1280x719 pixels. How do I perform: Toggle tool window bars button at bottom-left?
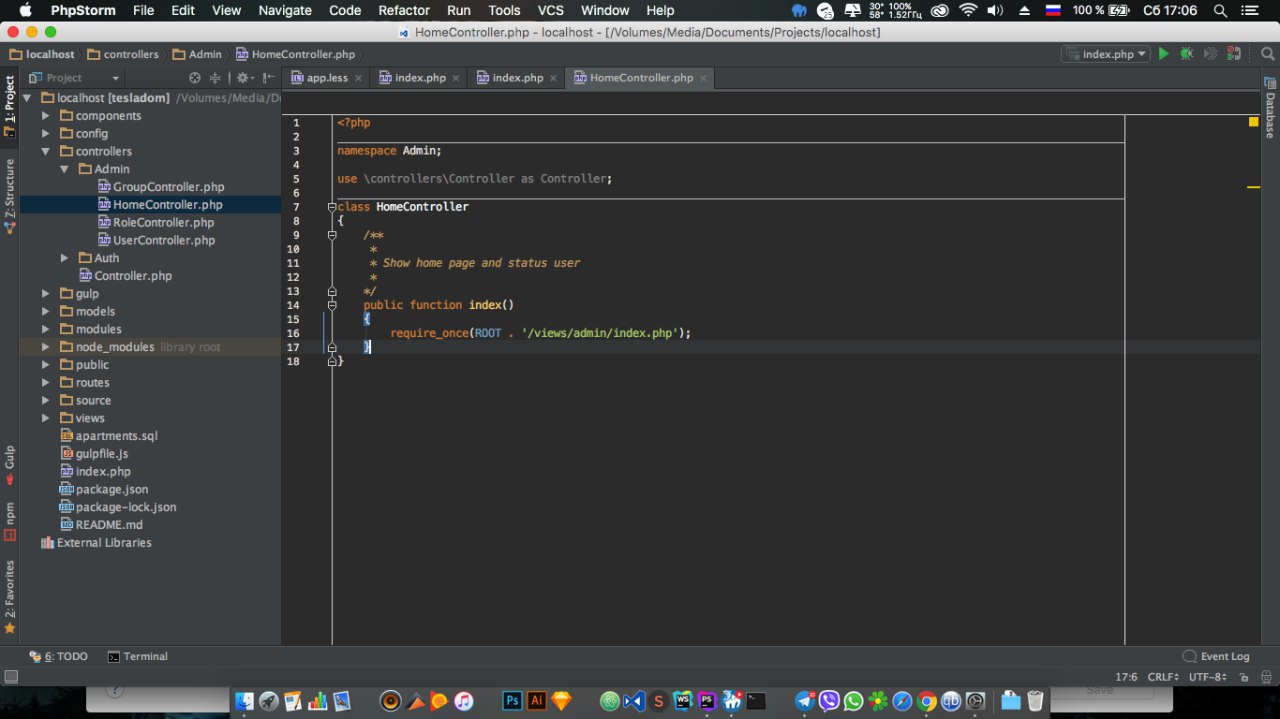(10, 677)
